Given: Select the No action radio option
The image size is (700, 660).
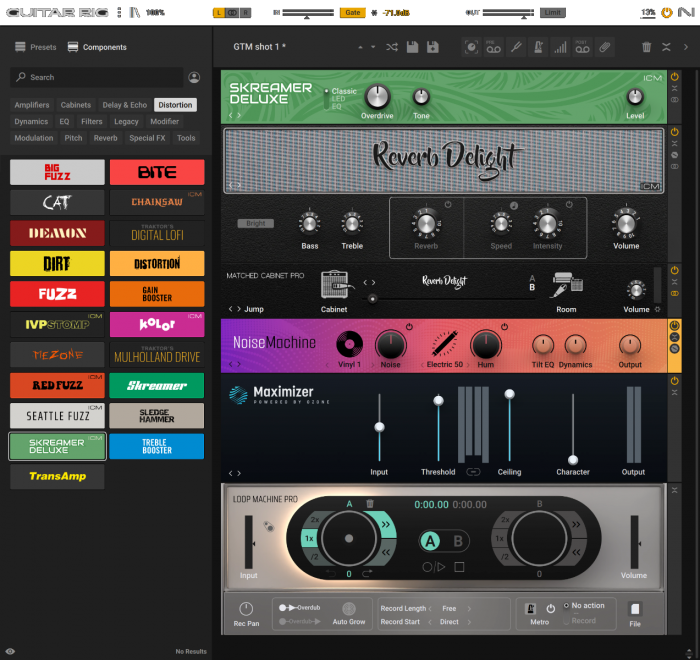Looking at the screenshot, I should [566, 606].
